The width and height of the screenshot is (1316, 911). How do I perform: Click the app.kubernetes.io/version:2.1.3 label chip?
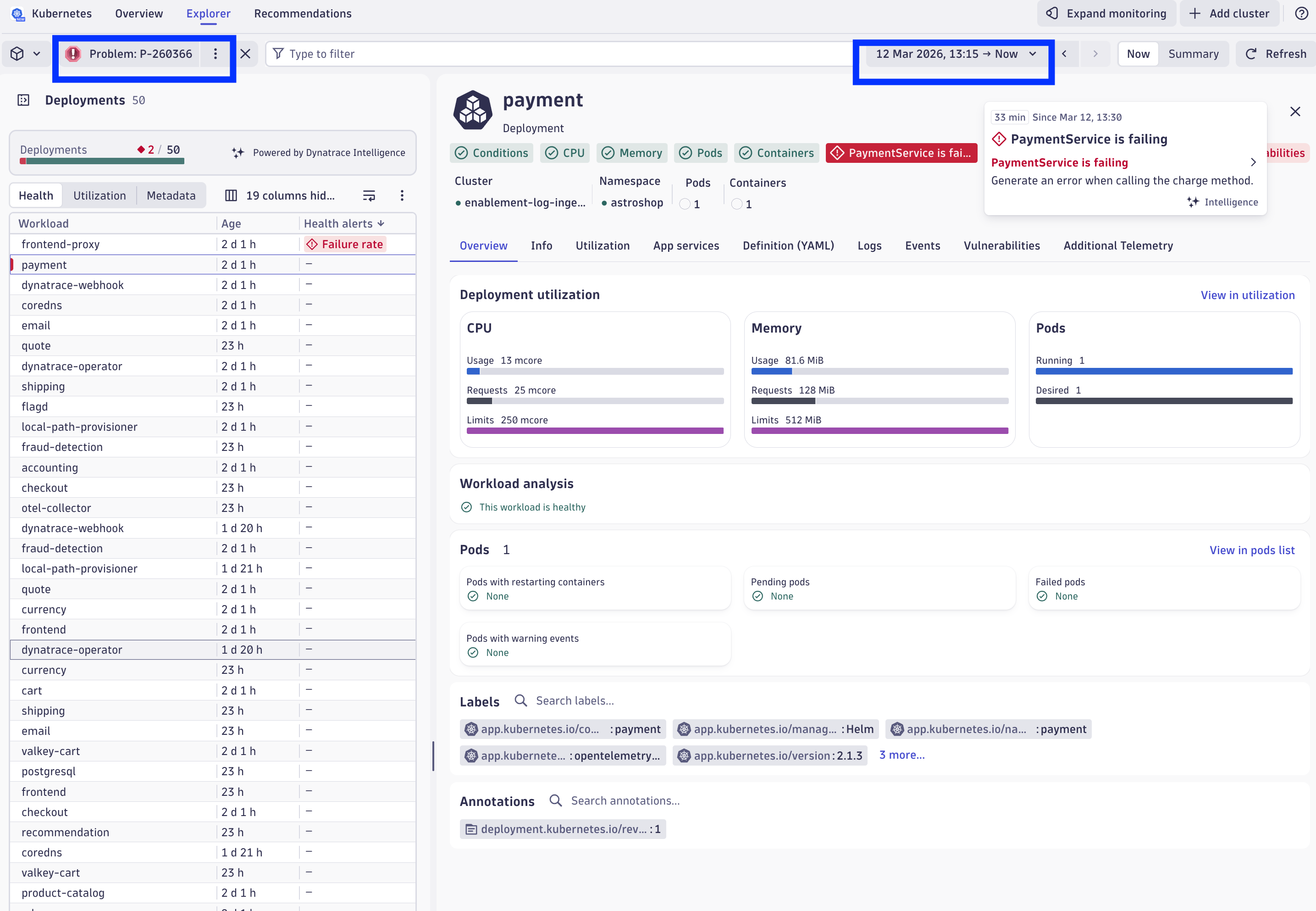click(x=770, y=756)
